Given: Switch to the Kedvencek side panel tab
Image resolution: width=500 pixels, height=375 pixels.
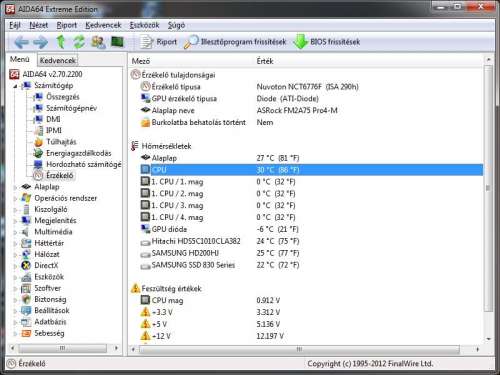Looking at the screenshot, I should (57, 60).
